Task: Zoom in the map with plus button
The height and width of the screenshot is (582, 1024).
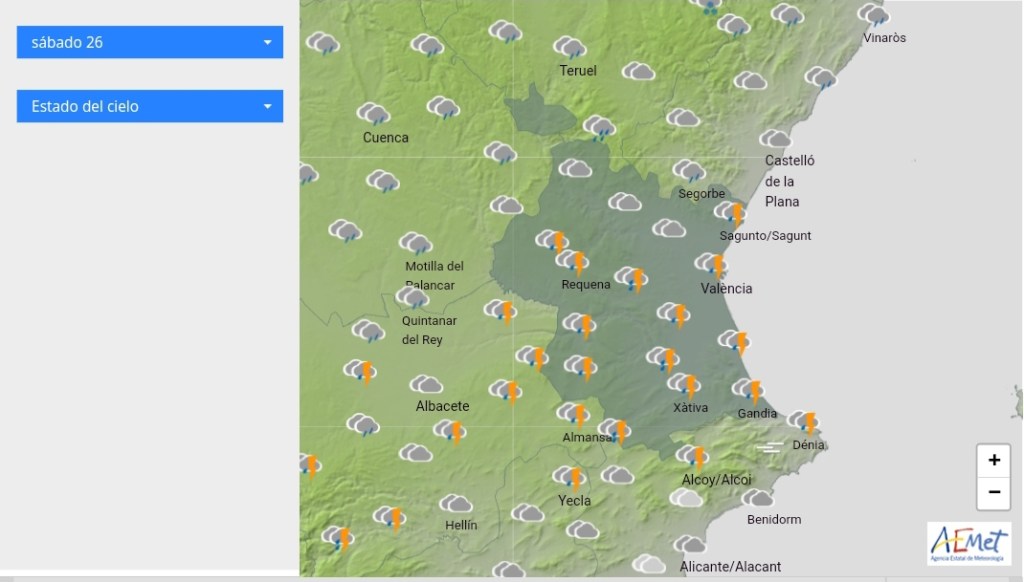Action: 994,460
